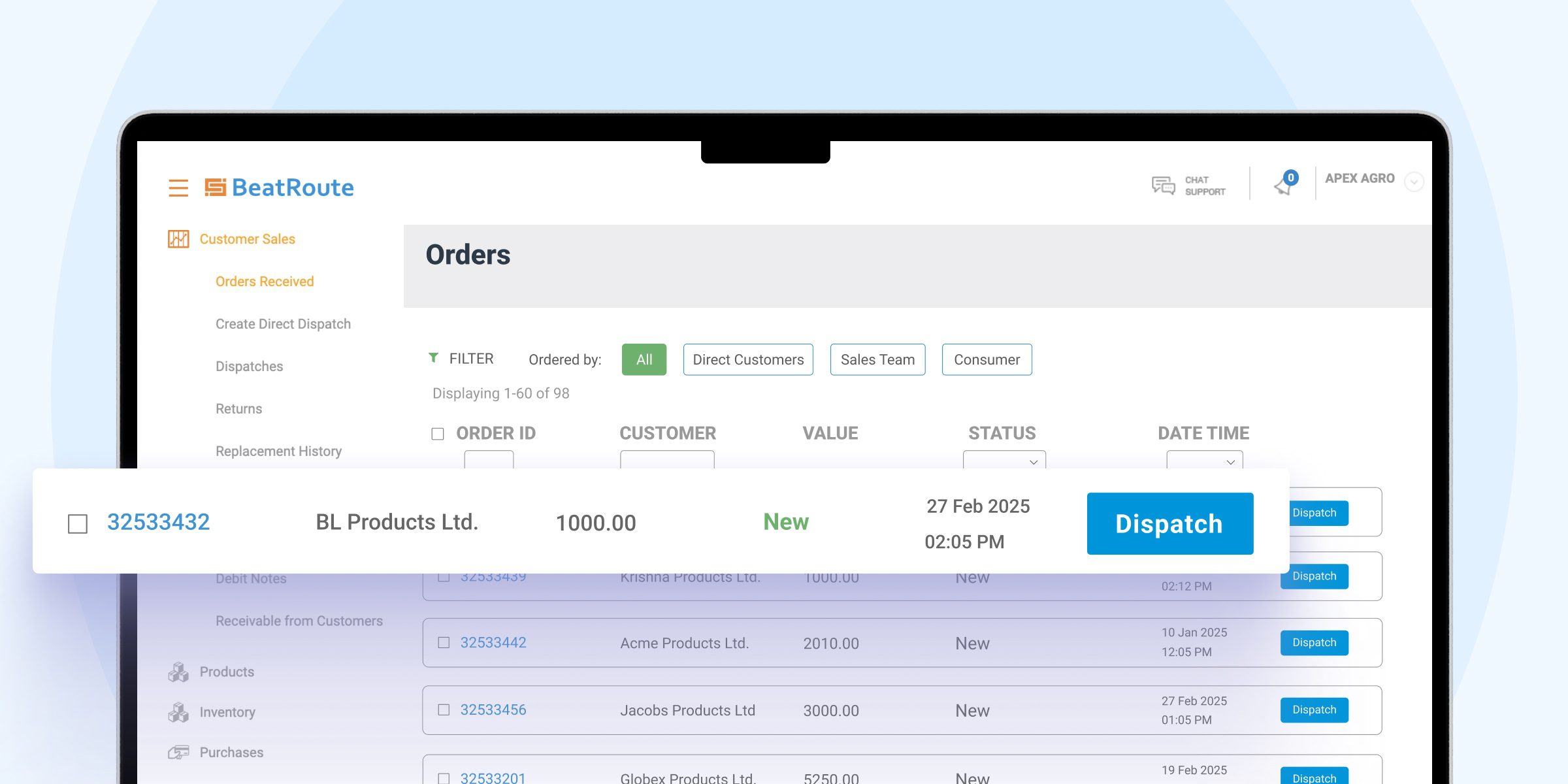Click 'Displaying 1-60 of 98' text

point(501,393)
